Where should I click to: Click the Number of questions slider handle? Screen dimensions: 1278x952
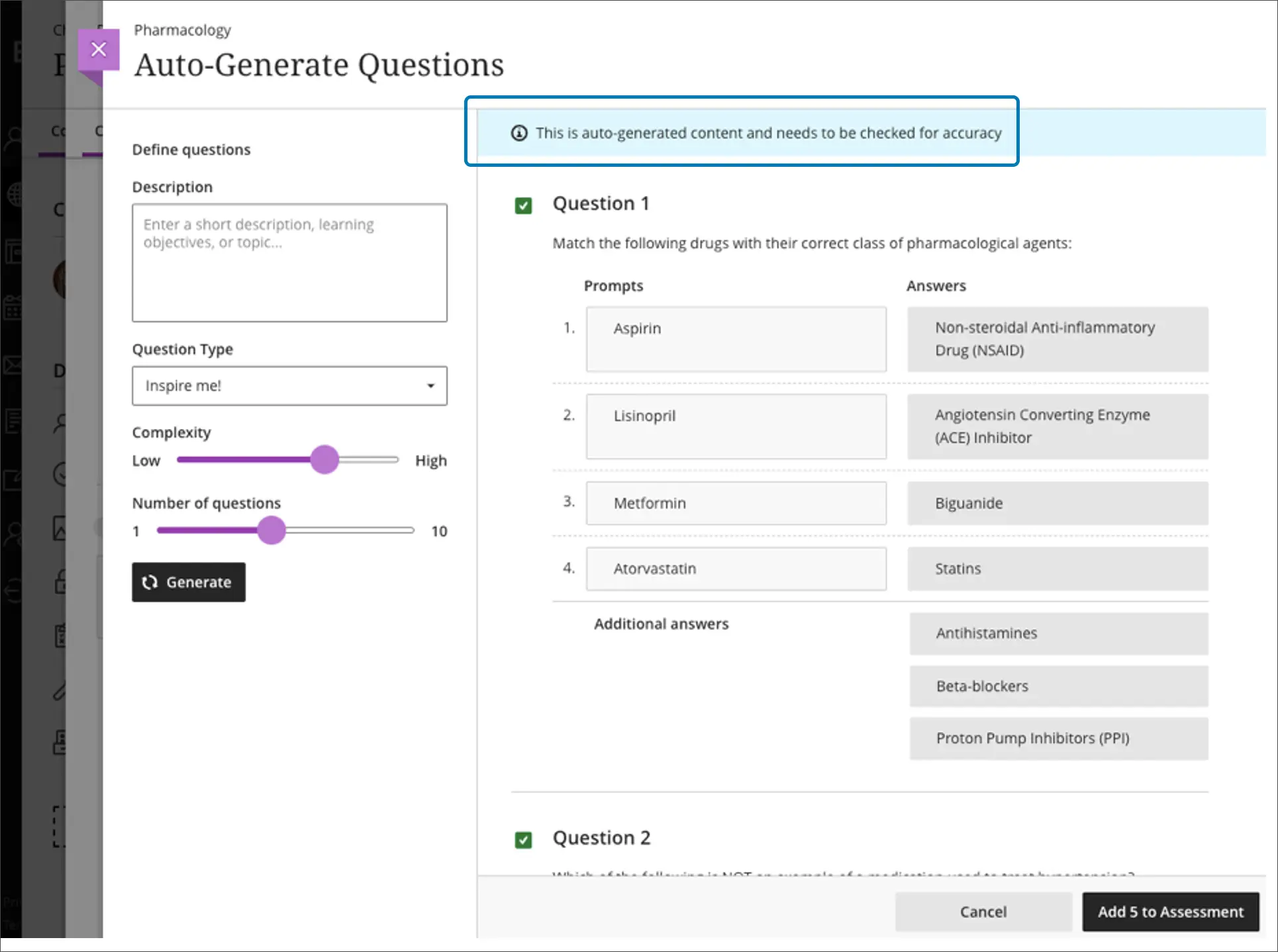click(271, 530)
